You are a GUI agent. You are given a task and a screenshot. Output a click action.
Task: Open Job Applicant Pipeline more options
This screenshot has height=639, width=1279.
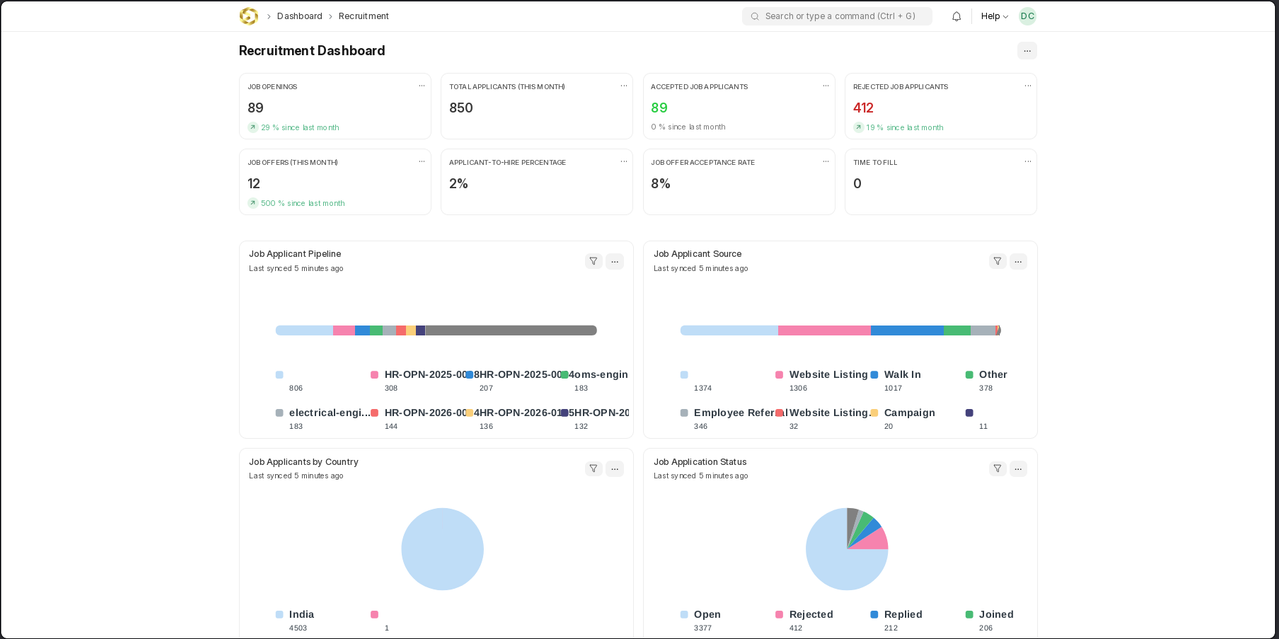[x=615, y=261]
